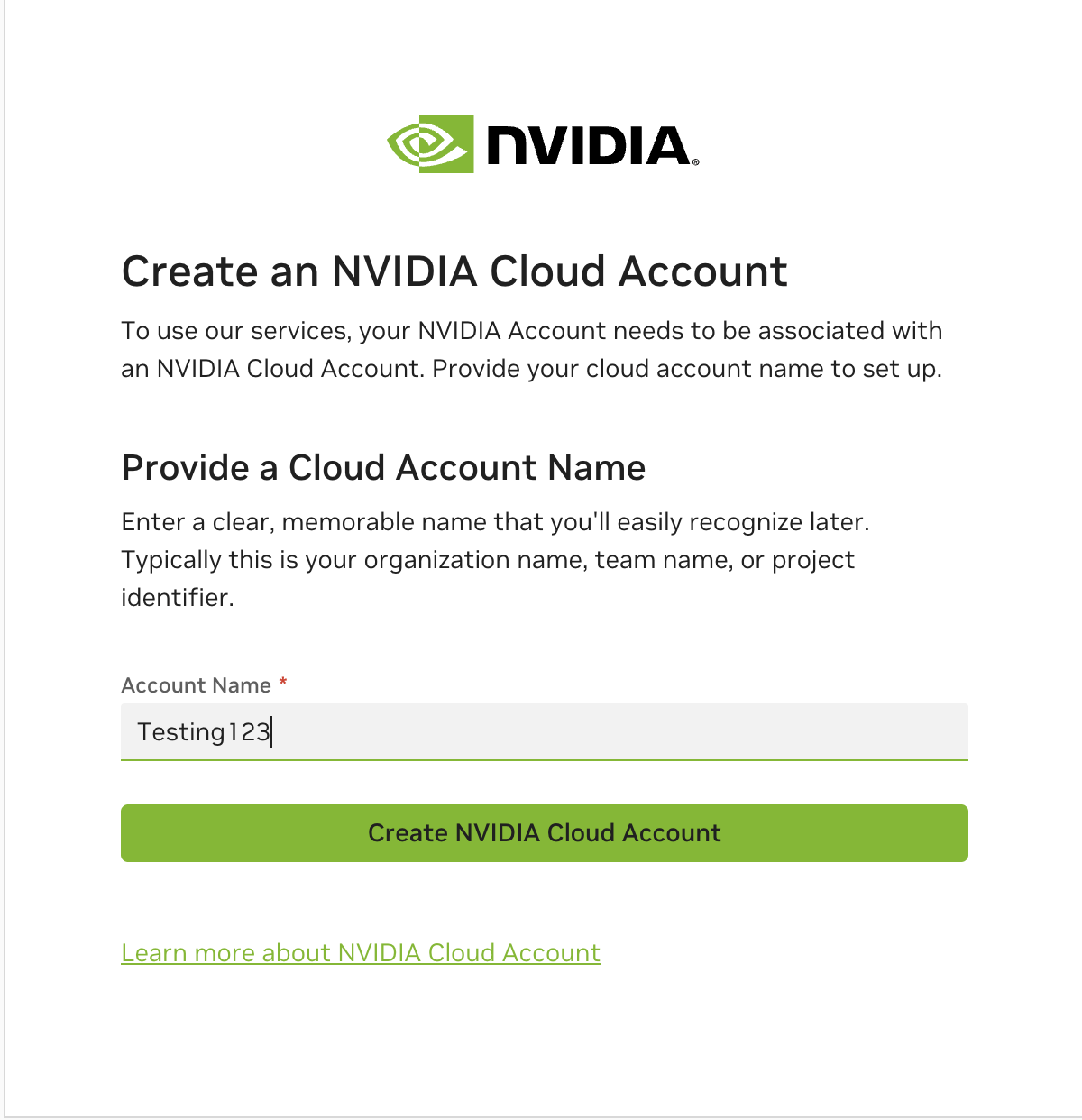This screenshot has height=1120, width=1082.
Task: Place the cursor after Testing123
Action: point(272,731)
